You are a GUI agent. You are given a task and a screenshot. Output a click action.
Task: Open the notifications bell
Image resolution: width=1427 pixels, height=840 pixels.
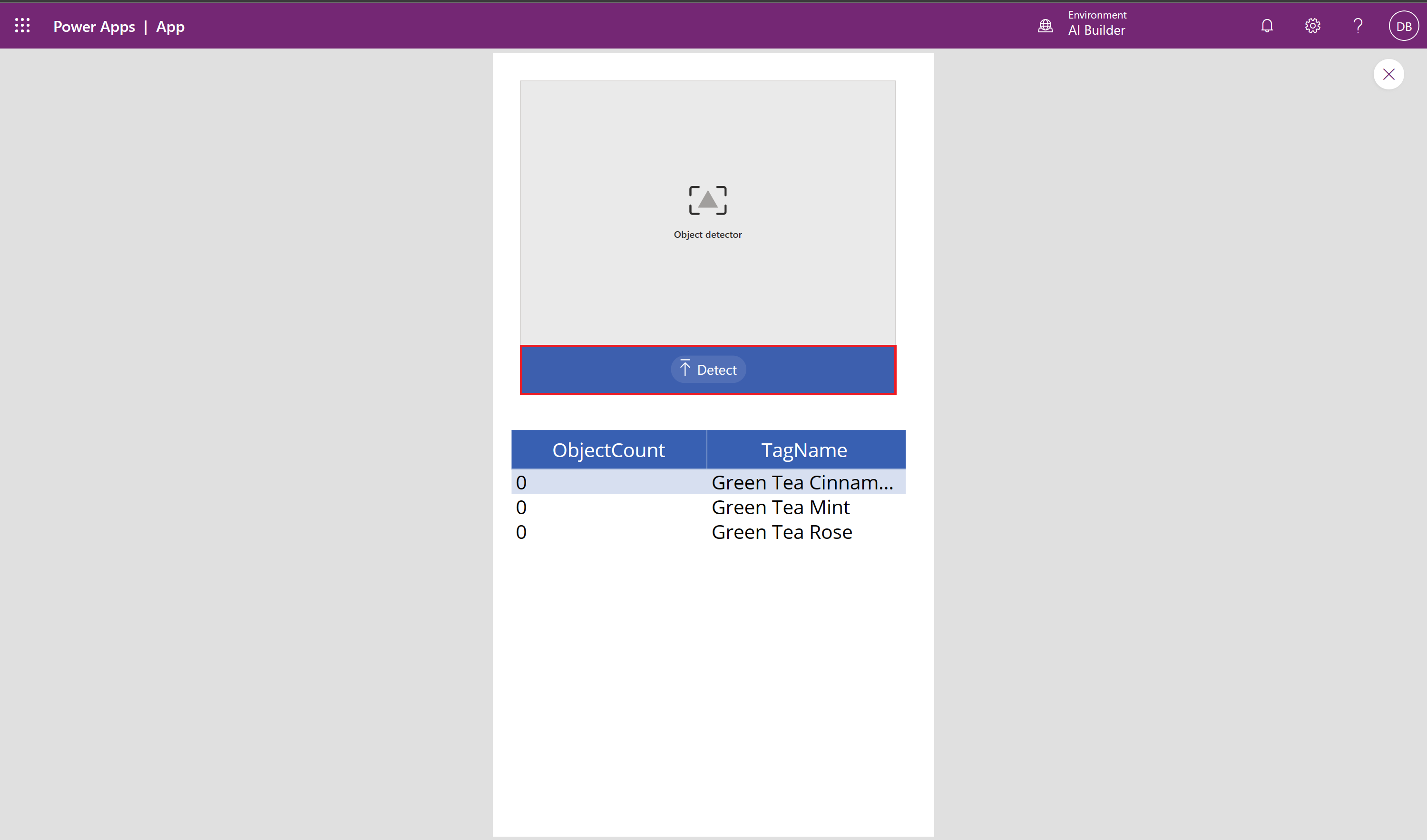click(x=1267, y=26)
